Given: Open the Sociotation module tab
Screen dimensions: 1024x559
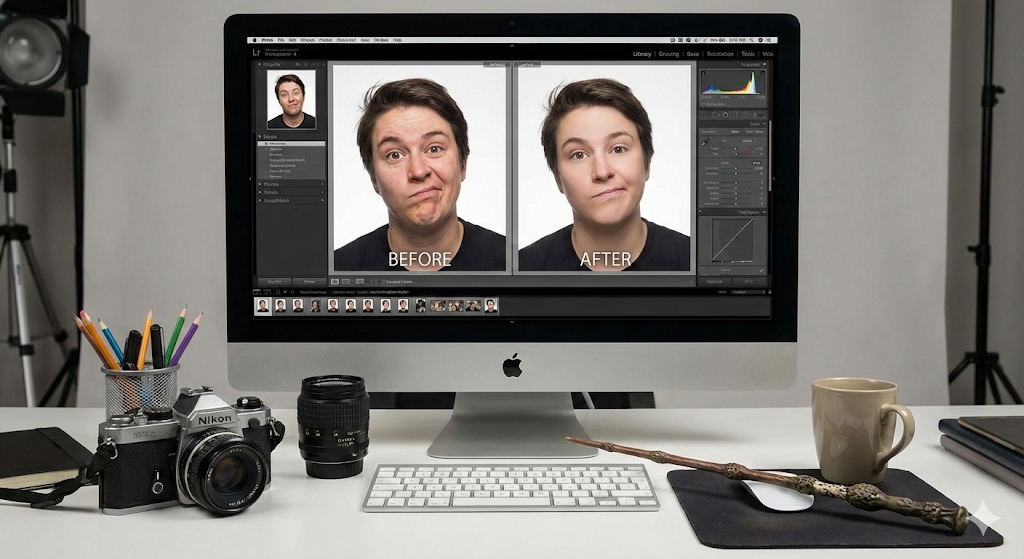Looking at the screenshot, I should tap(720, 54).
